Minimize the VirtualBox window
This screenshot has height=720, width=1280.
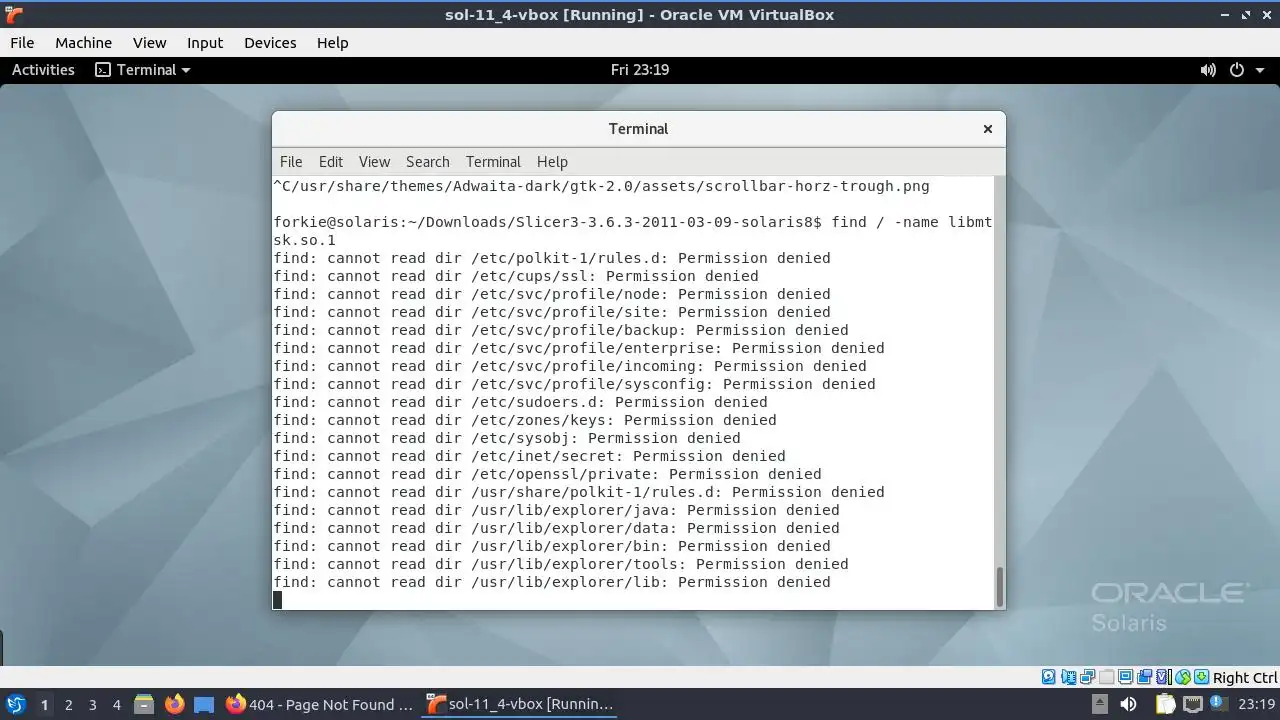(1226, 15)
